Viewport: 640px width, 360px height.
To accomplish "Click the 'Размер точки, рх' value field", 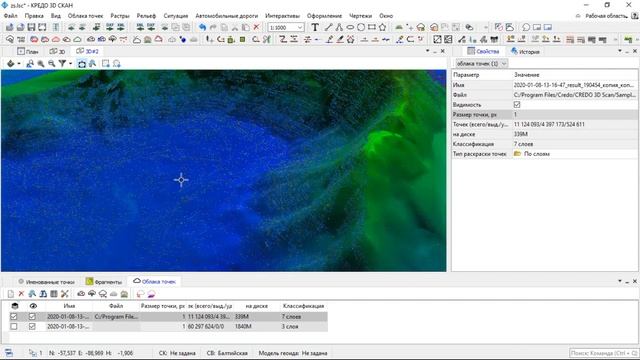I will click(x=575, y=115).
